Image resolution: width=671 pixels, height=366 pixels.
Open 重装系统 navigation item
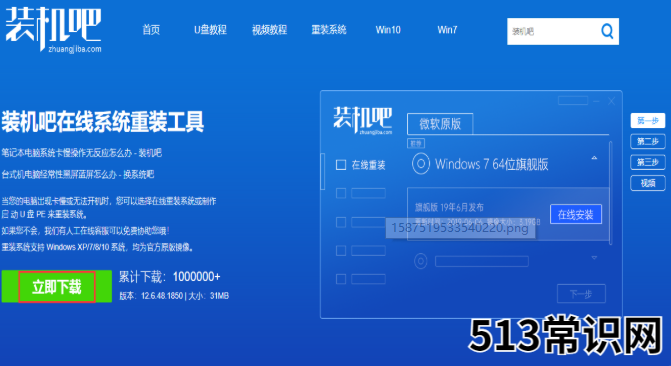click(x=329, y=30)
